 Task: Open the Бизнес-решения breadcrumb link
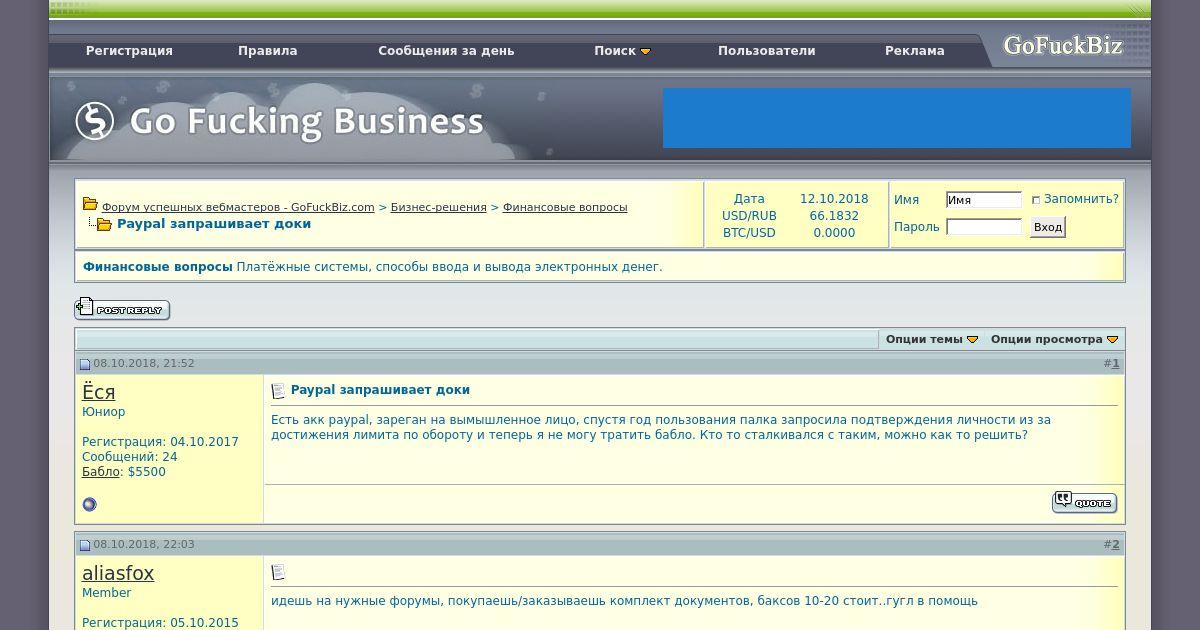point(438,207)
